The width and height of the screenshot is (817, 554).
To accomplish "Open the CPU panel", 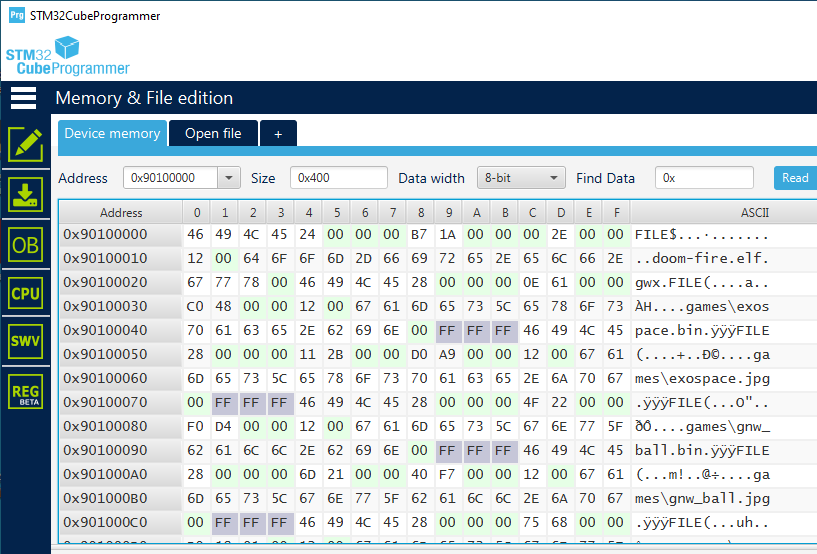I will [25, 293].
